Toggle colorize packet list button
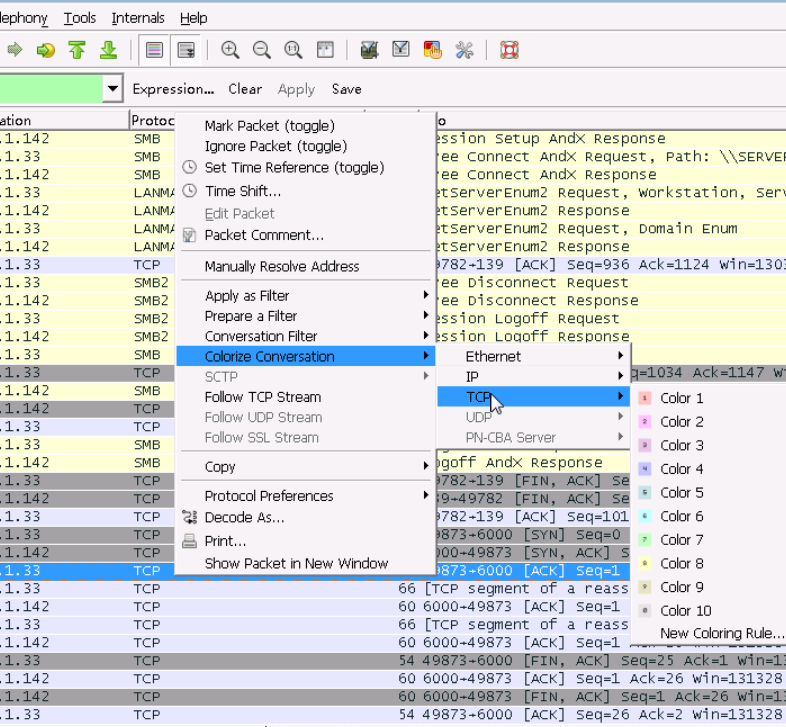 pyautogui.click(x=154, y=50)
